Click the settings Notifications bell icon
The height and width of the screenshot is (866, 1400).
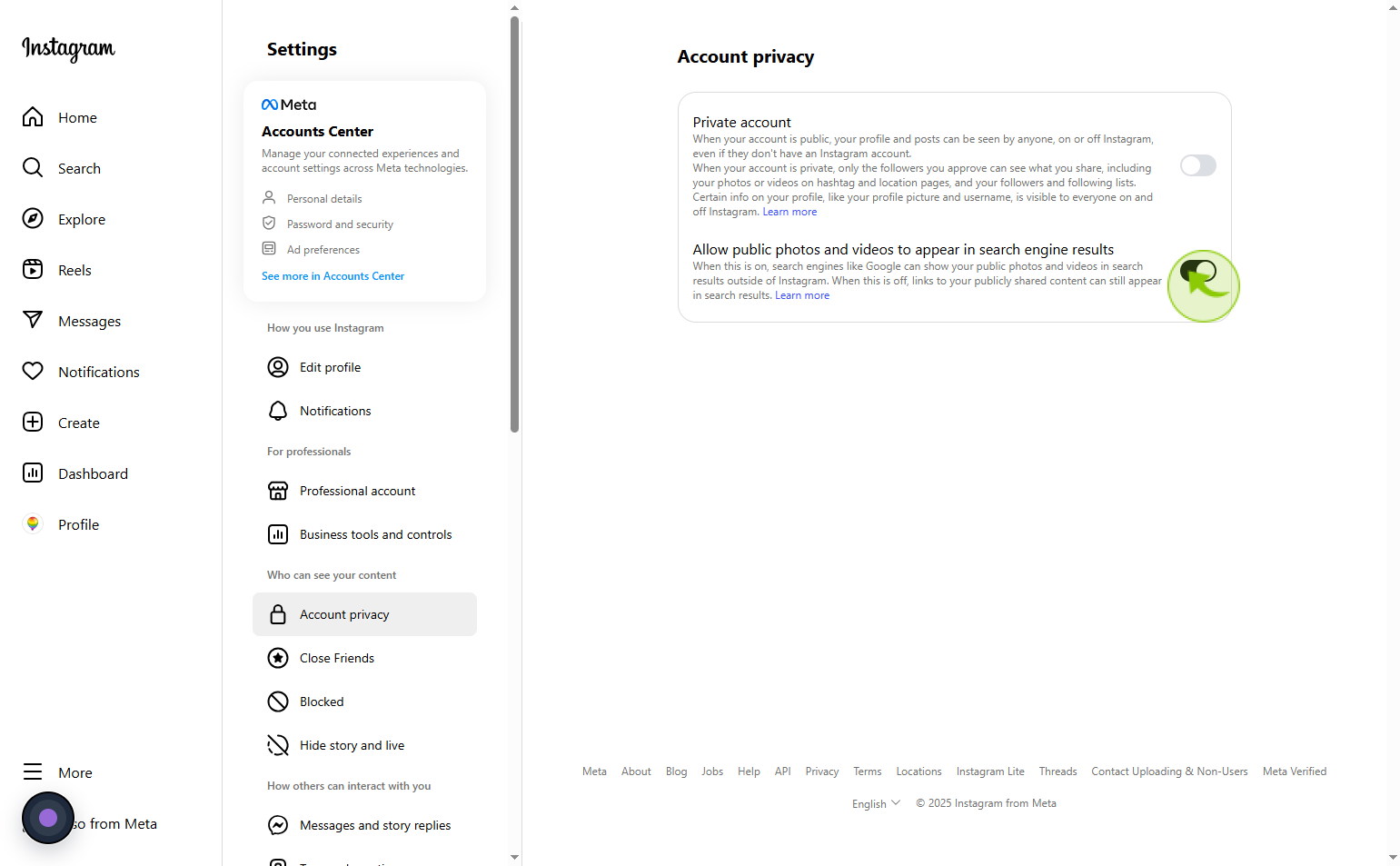pos(278,411)
